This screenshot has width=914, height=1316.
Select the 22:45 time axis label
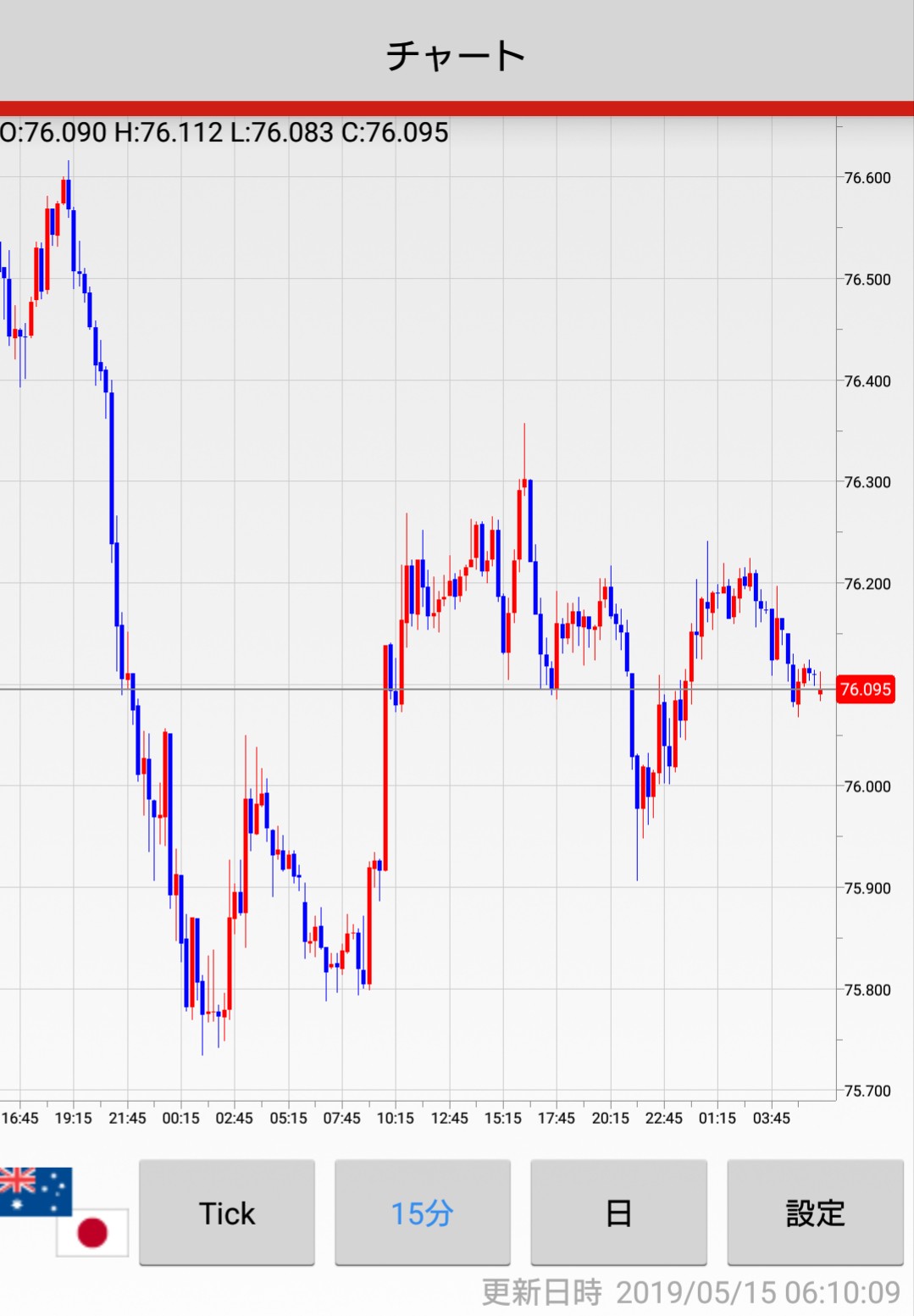point(663,1118)
